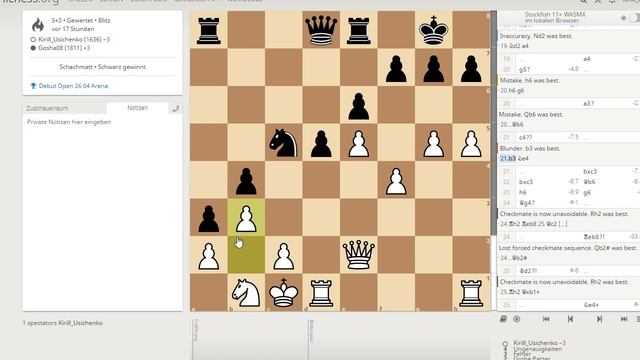Viewport: 640px width, 360px height.
Task: Select move Bd2?! in move list
Action: tap(528, 271)
